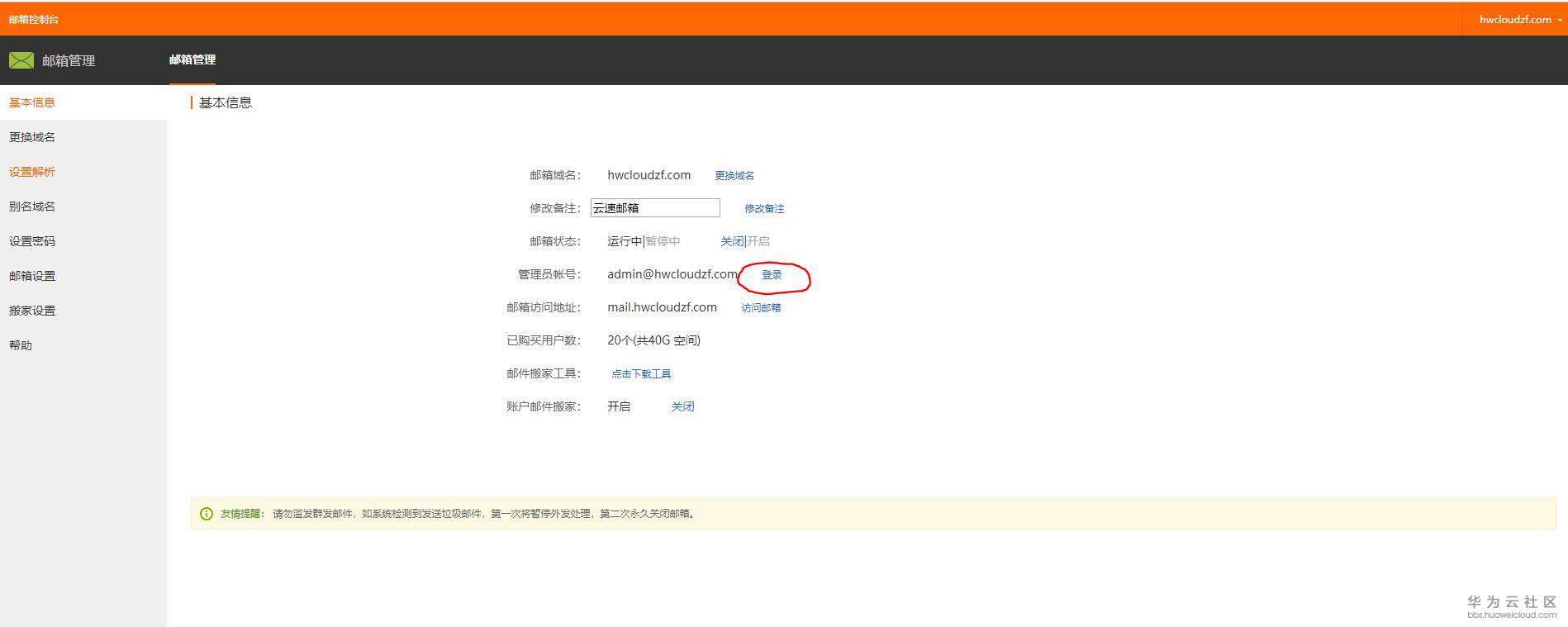The width and height of the screenshot is (1568, 627).
Task: Open the hwcloudzf.com account dropdown
Action: click(x=1520, y=19)
